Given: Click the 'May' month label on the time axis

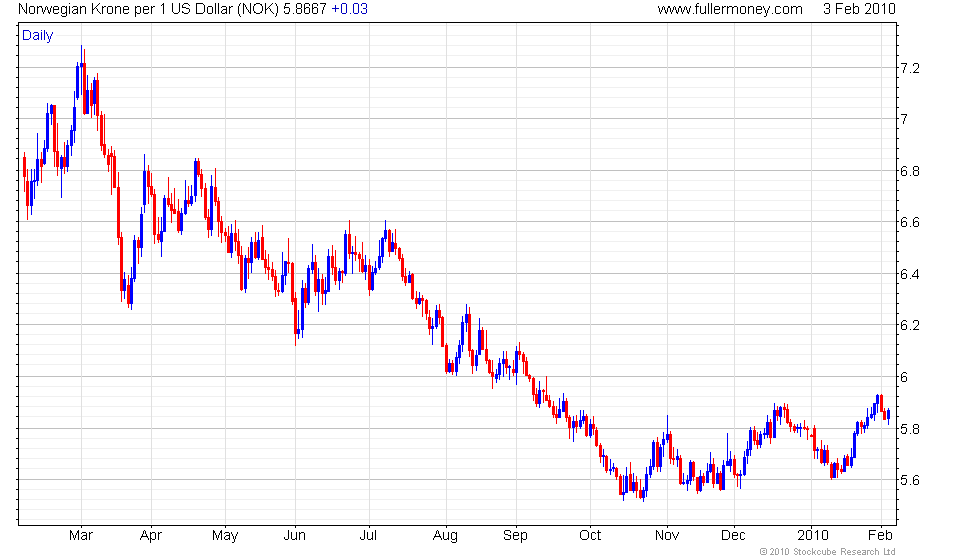Looking at the screenshot, I should 225,536.
